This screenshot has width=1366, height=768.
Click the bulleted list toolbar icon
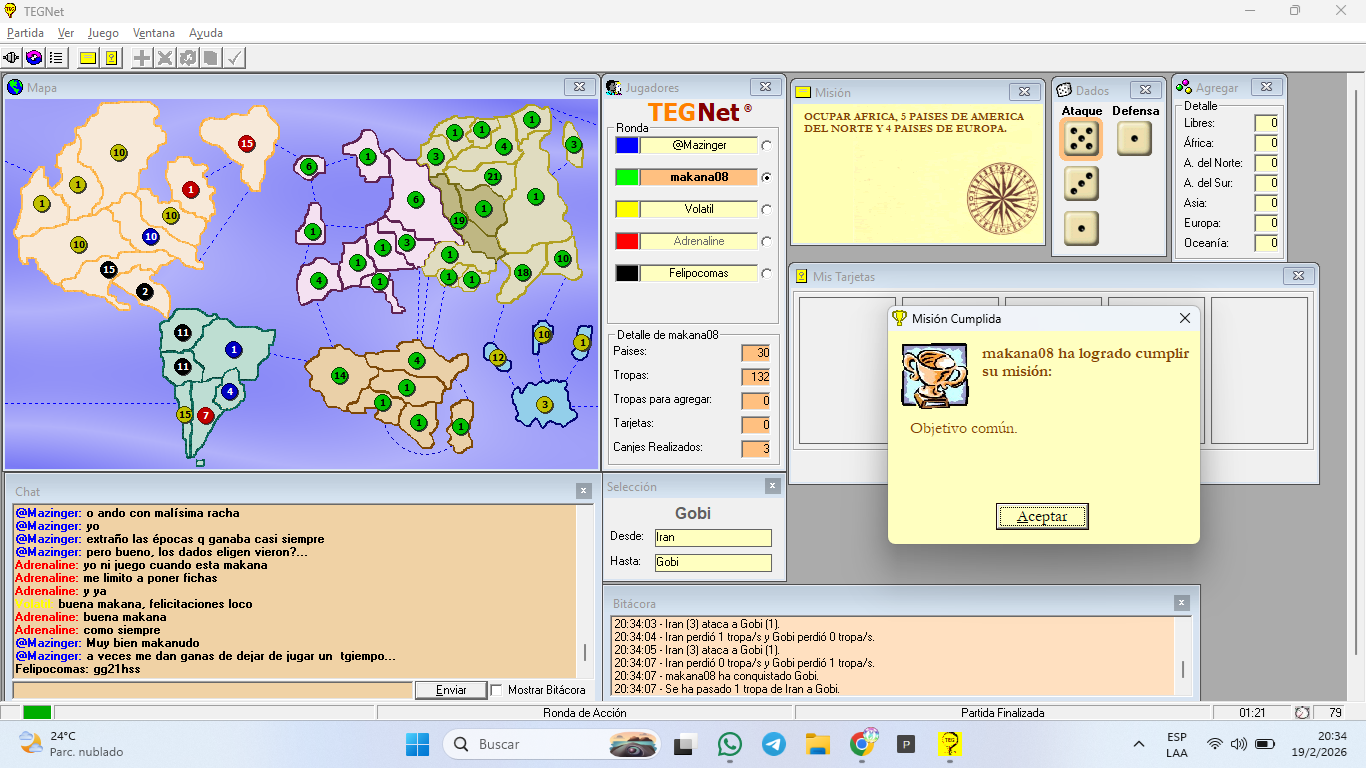tap(56, 58)
